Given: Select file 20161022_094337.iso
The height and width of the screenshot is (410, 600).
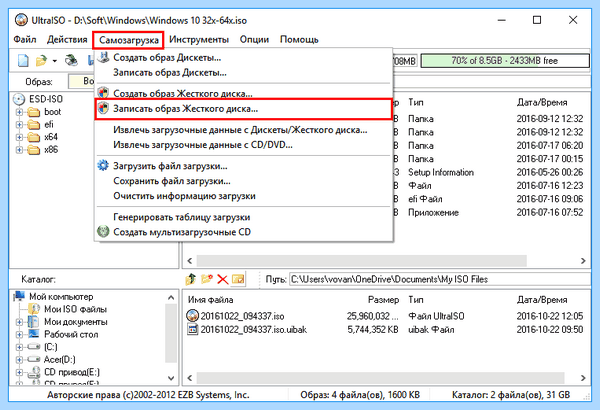Looking at the screenshot, I should [242, 316].
